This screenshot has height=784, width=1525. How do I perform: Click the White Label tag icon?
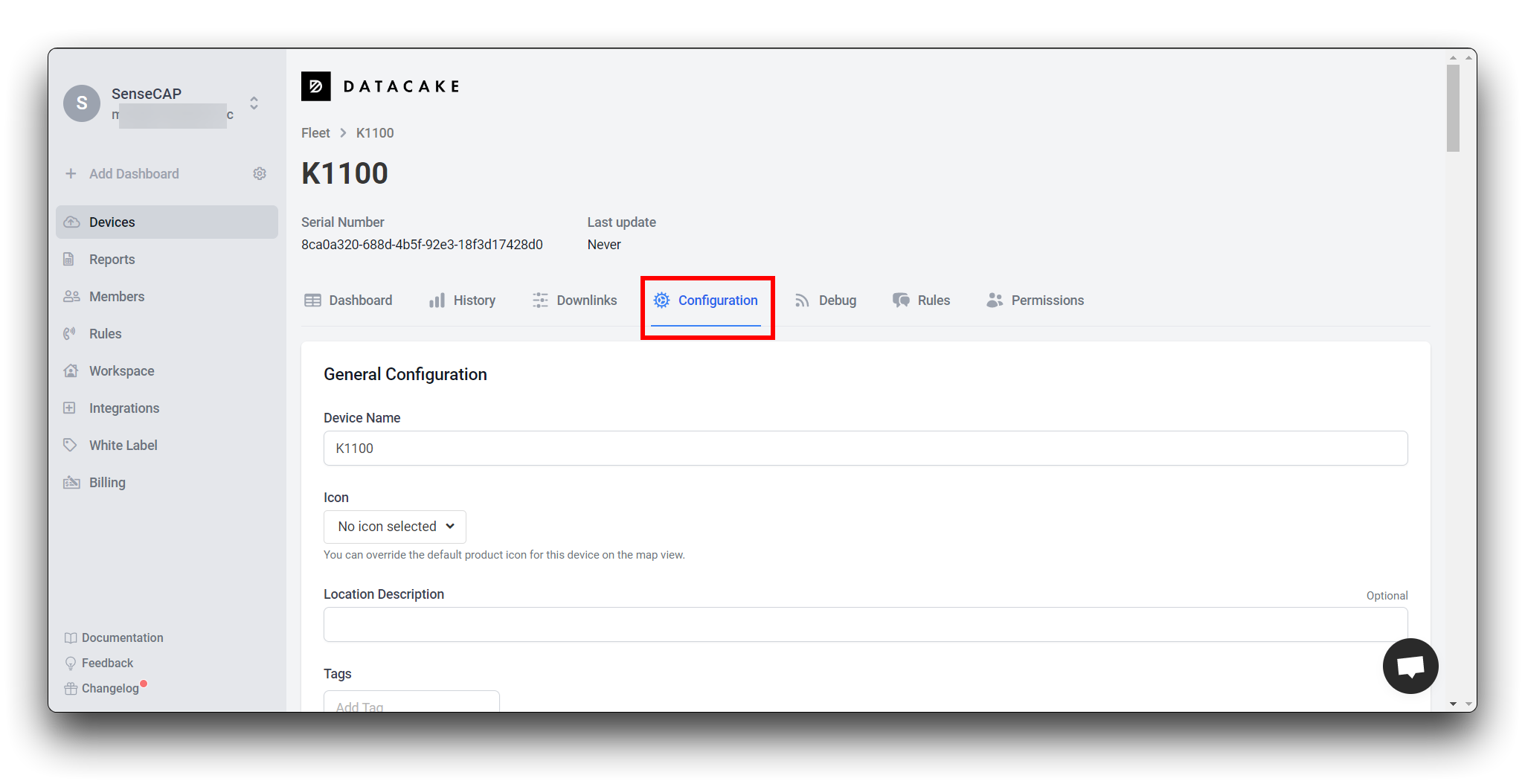click(x=70, y=445)
